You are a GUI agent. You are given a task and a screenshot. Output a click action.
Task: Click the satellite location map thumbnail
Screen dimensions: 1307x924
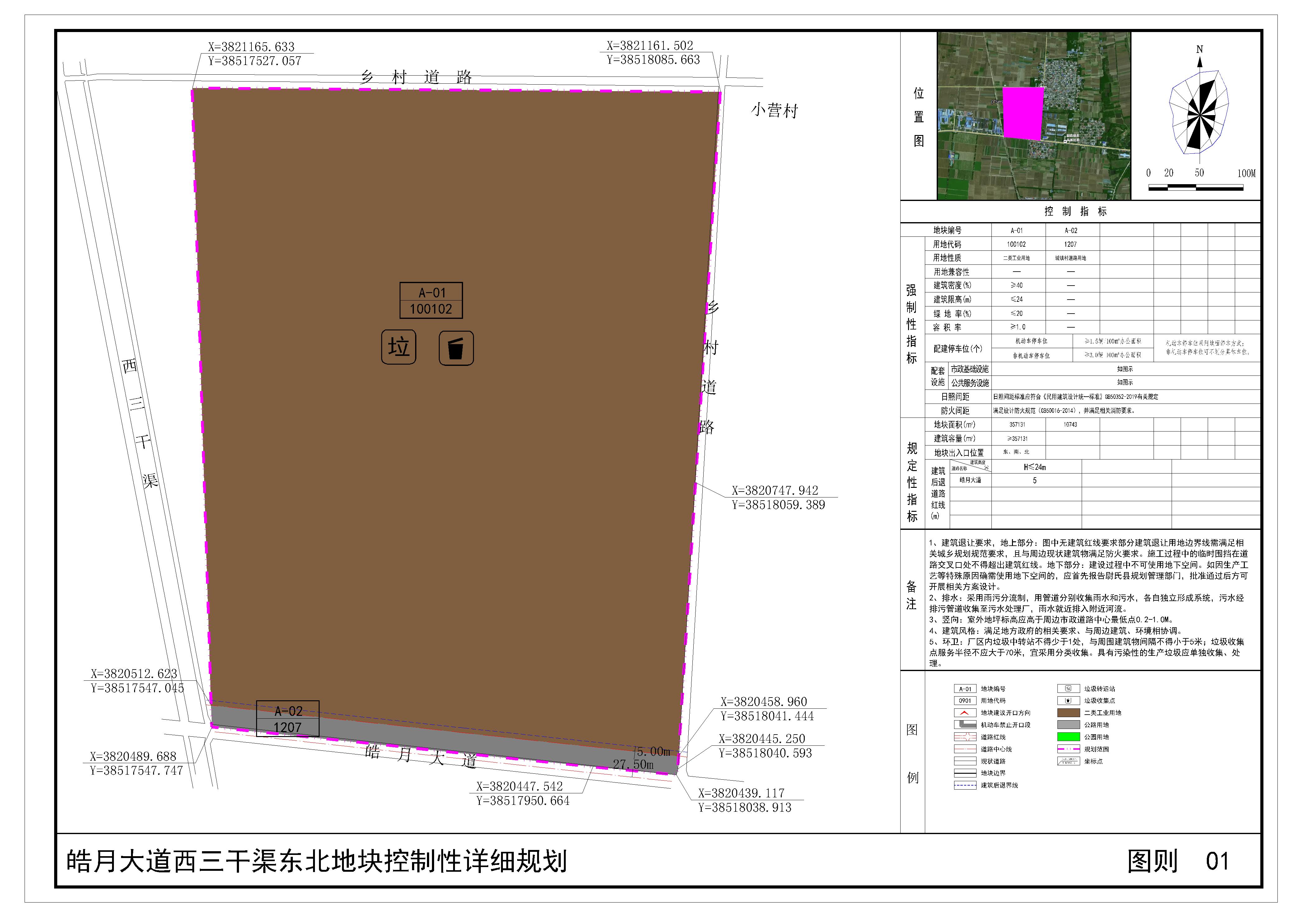pyautogui.click(x=1033, y=115)
